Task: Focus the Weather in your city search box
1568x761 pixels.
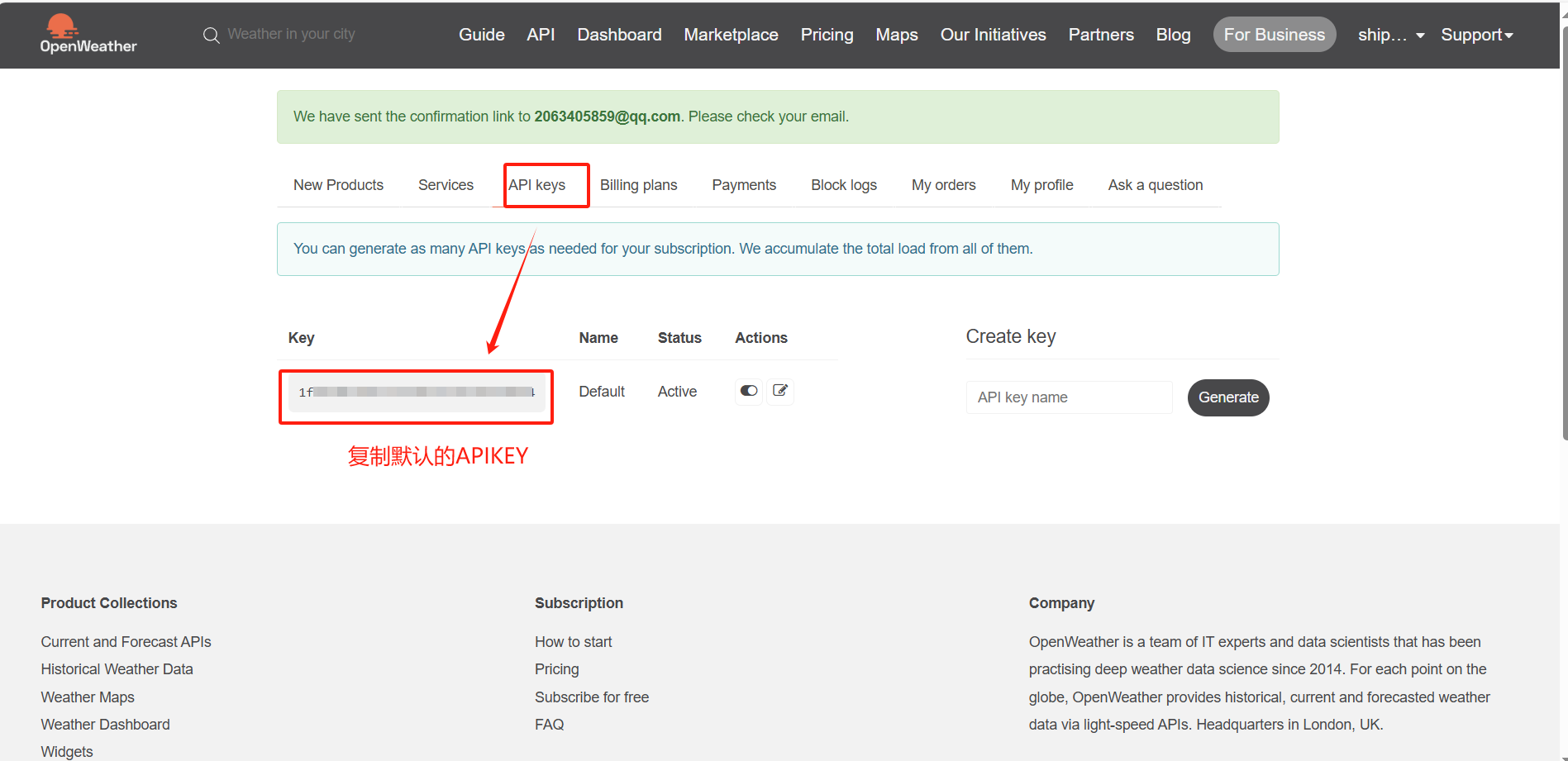Action: coord(291,34)
